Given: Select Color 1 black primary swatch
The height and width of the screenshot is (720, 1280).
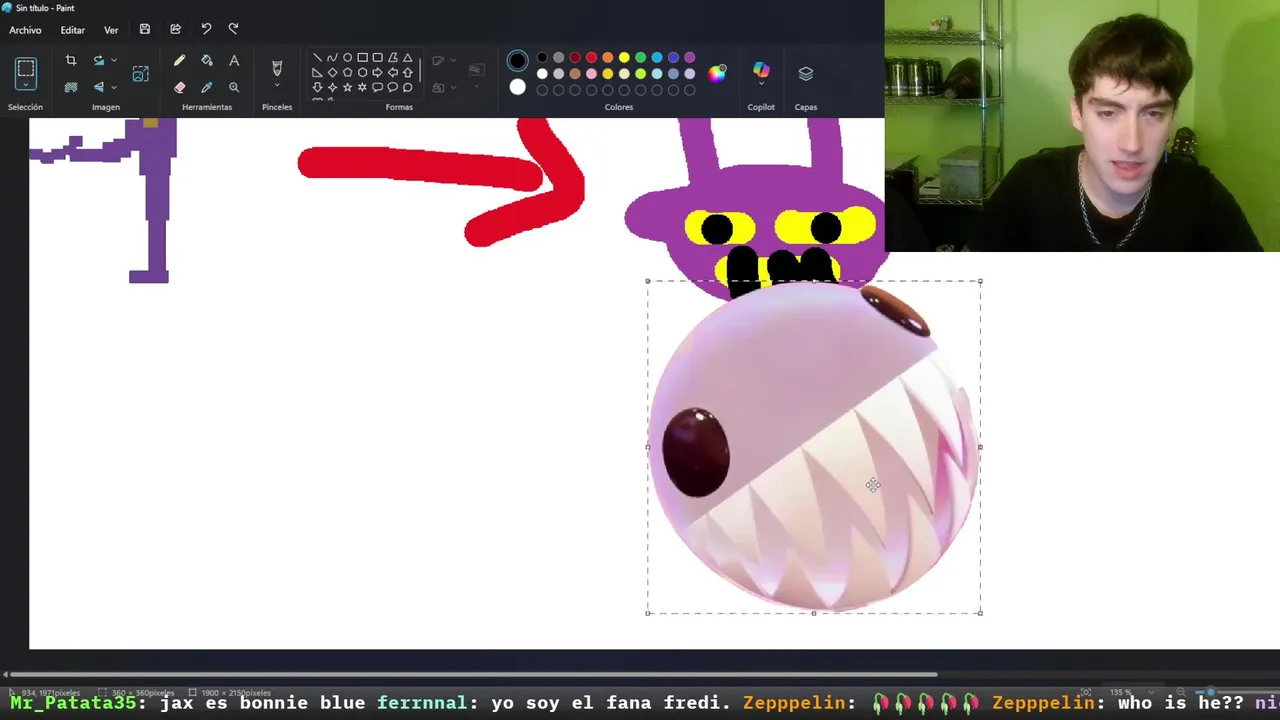Looking at the screenshot, I should coord(517,61).
